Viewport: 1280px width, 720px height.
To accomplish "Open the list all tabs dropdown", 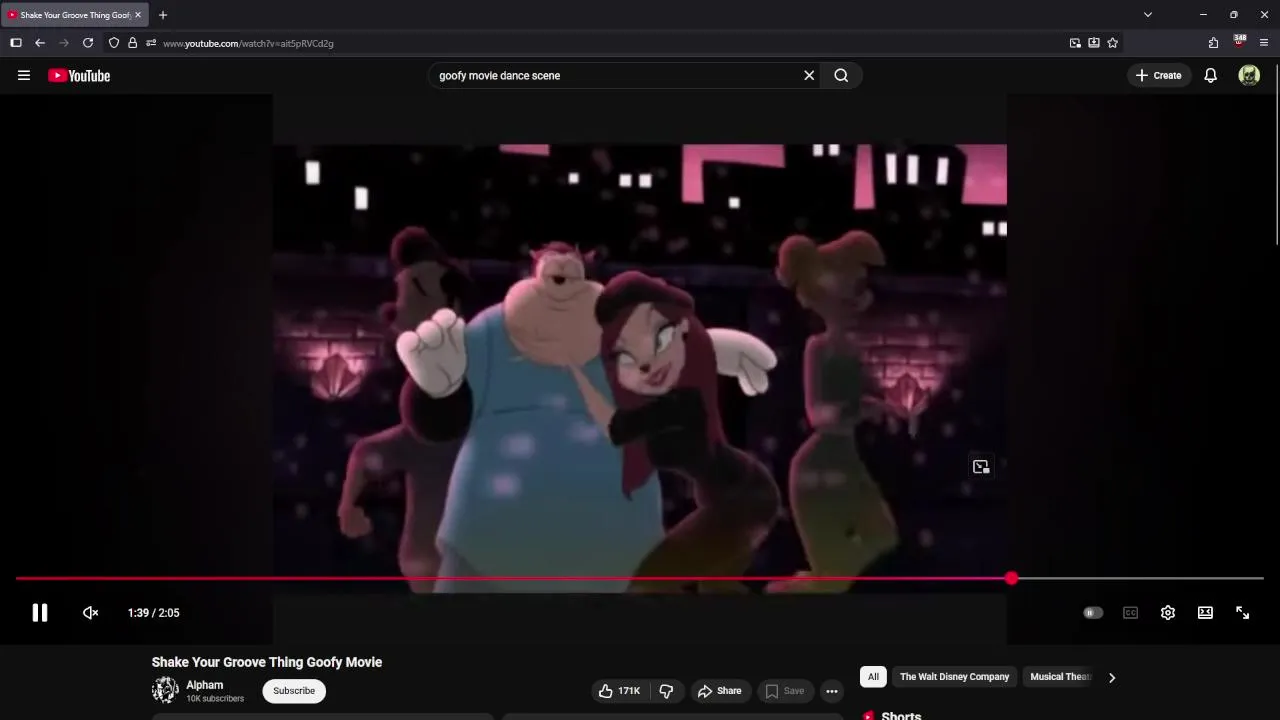I will click(1148, 15).
